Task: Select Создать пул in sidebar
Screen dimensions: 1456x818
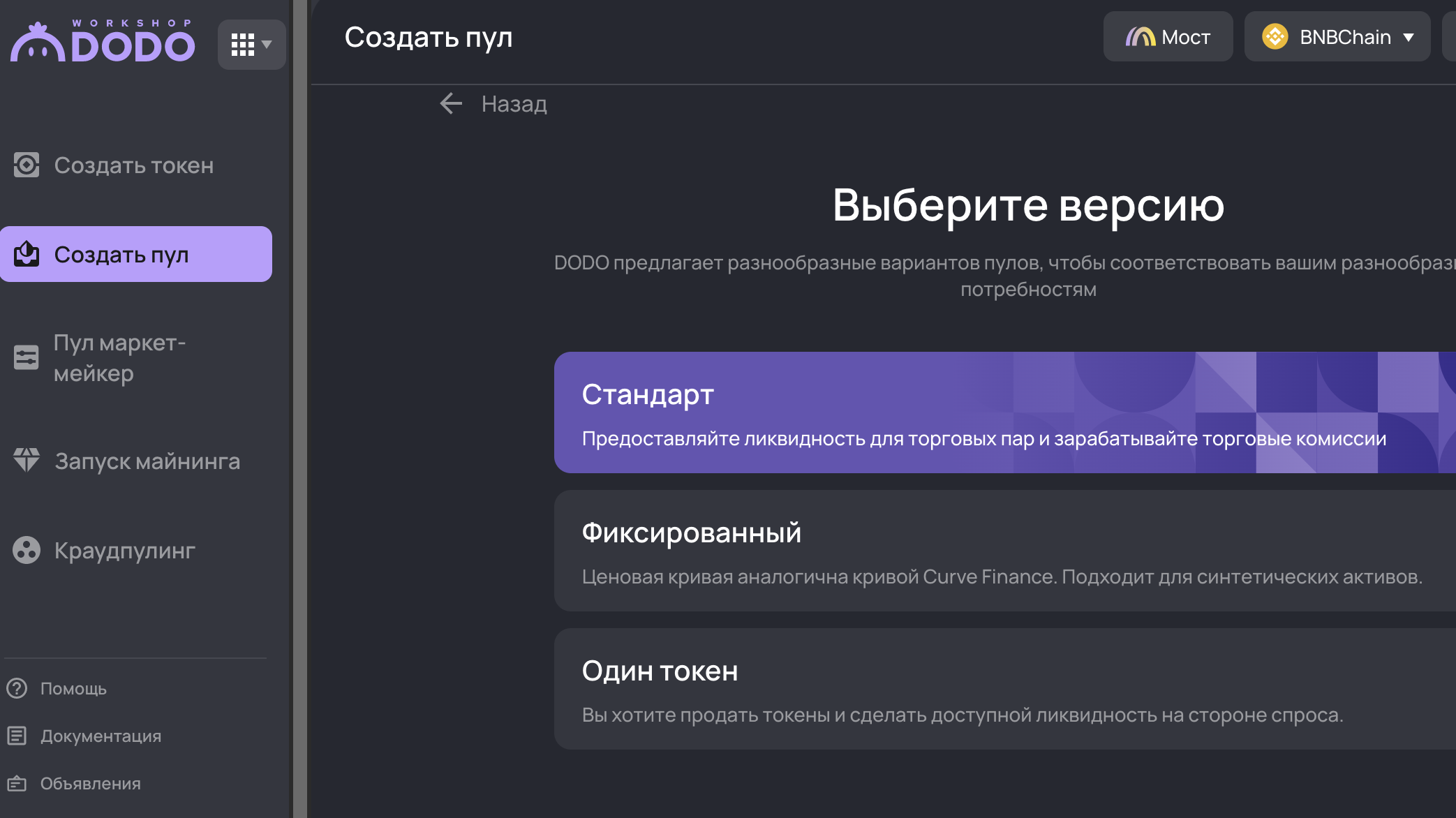Action: pyautogui.click(x=136, y=254)
